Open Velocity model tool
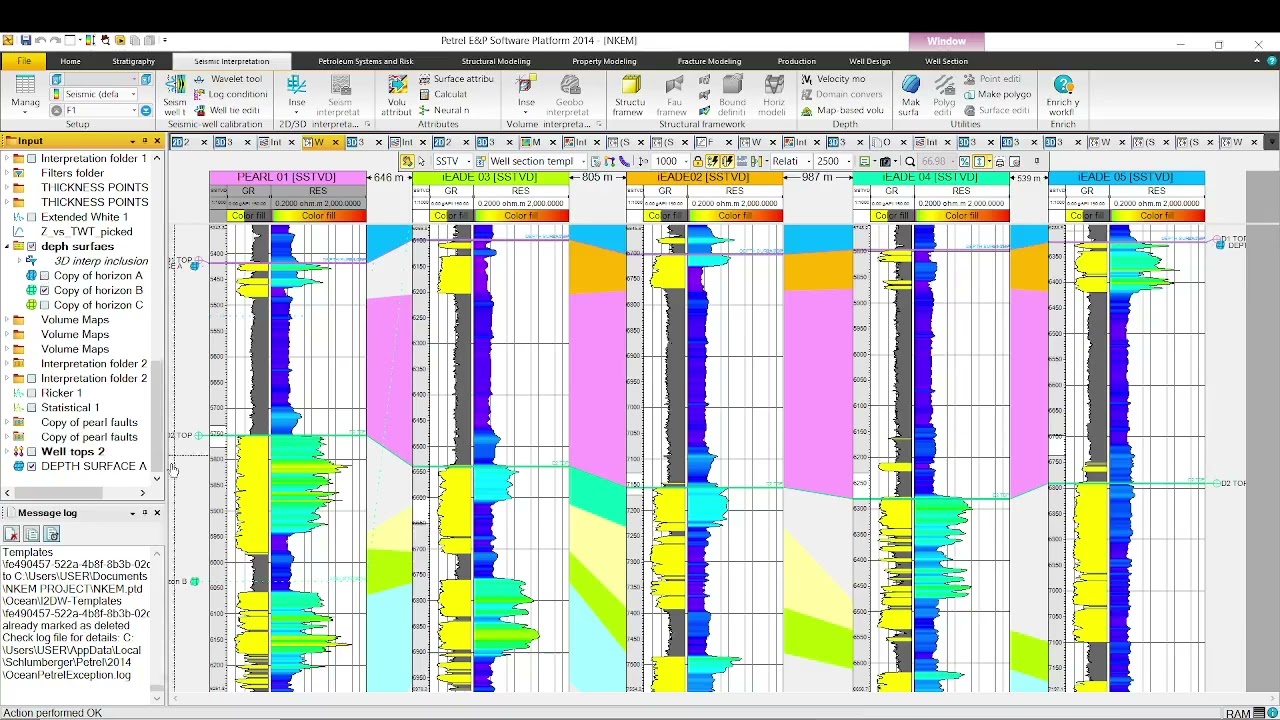Viewport: 1280px width, 720px height. pyautogui.click(x=833, y=79)
